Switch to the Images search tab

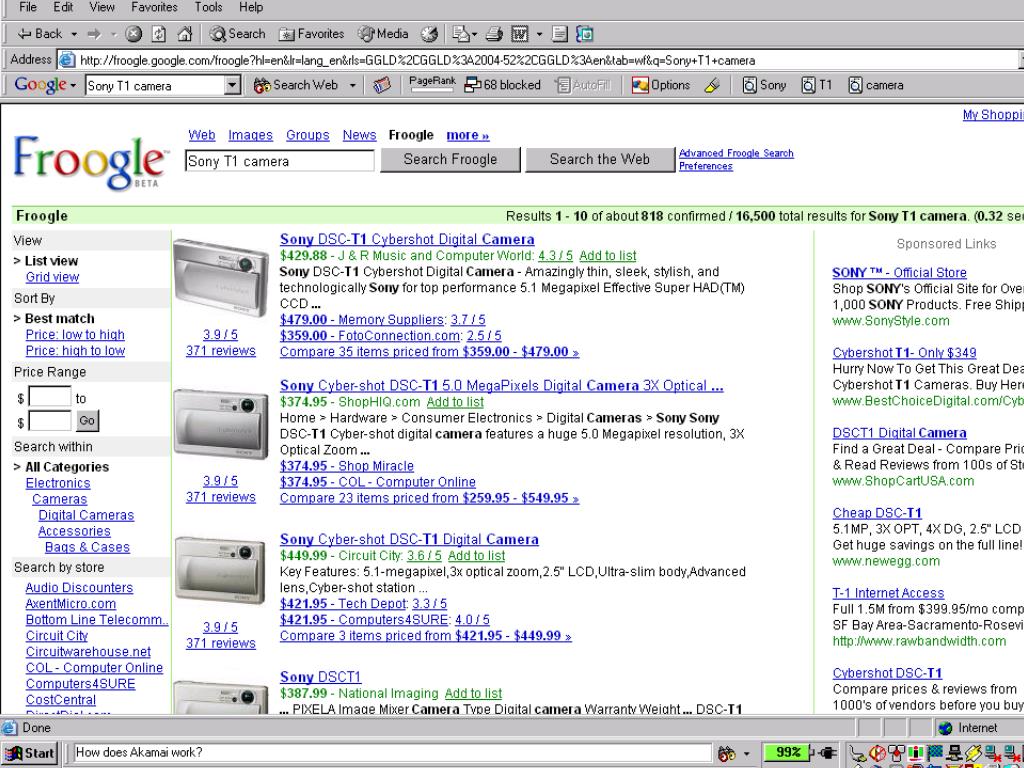point(250,135)
